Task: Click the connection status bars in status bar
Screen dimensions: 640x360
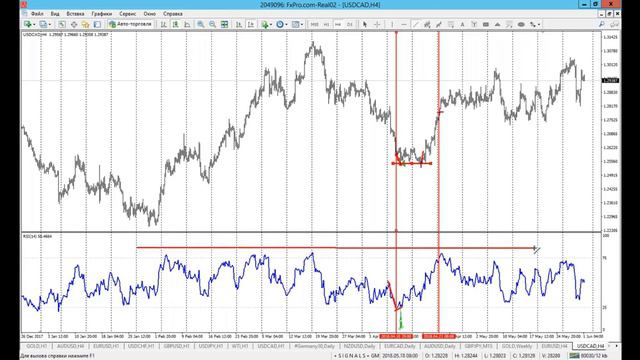Action: [x=574, y=356]
